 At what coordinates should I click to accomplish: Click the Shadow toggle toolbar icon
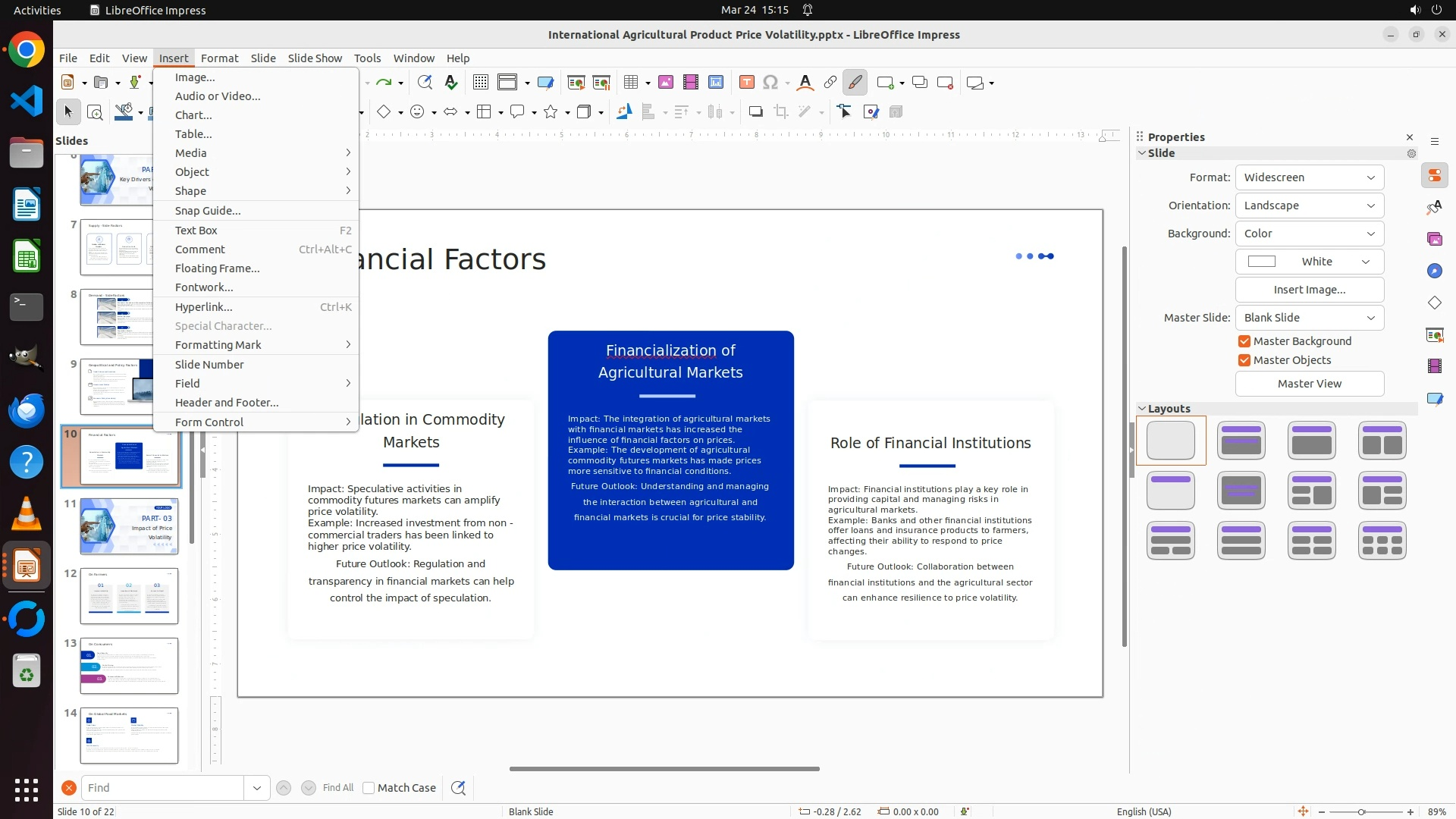[755, 112]
